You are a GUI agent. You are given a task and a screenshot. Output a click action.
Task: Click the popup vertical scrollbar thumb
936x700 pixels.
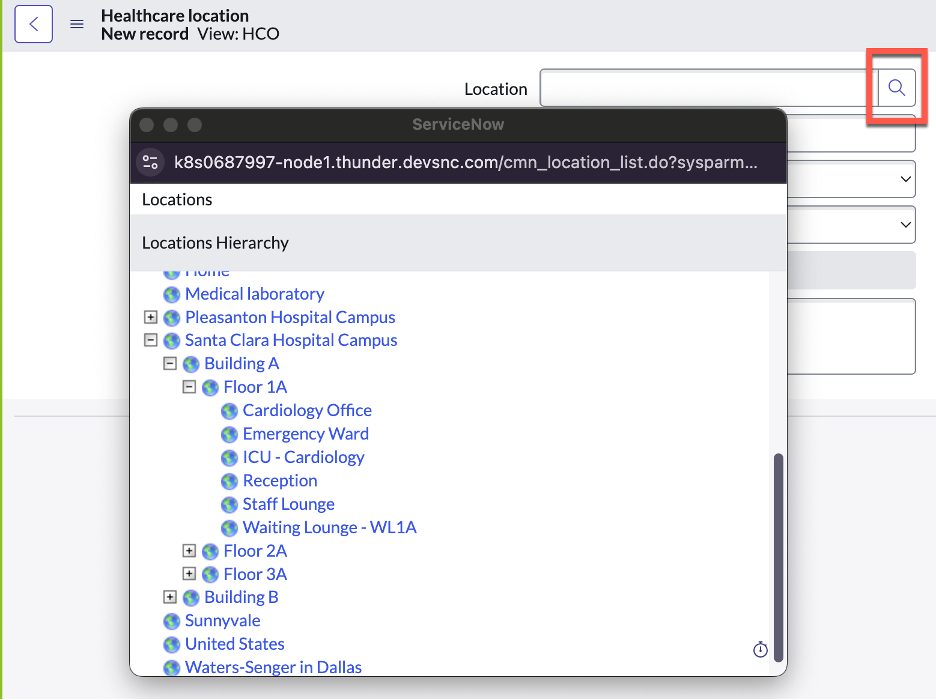[x=778, y=558]
